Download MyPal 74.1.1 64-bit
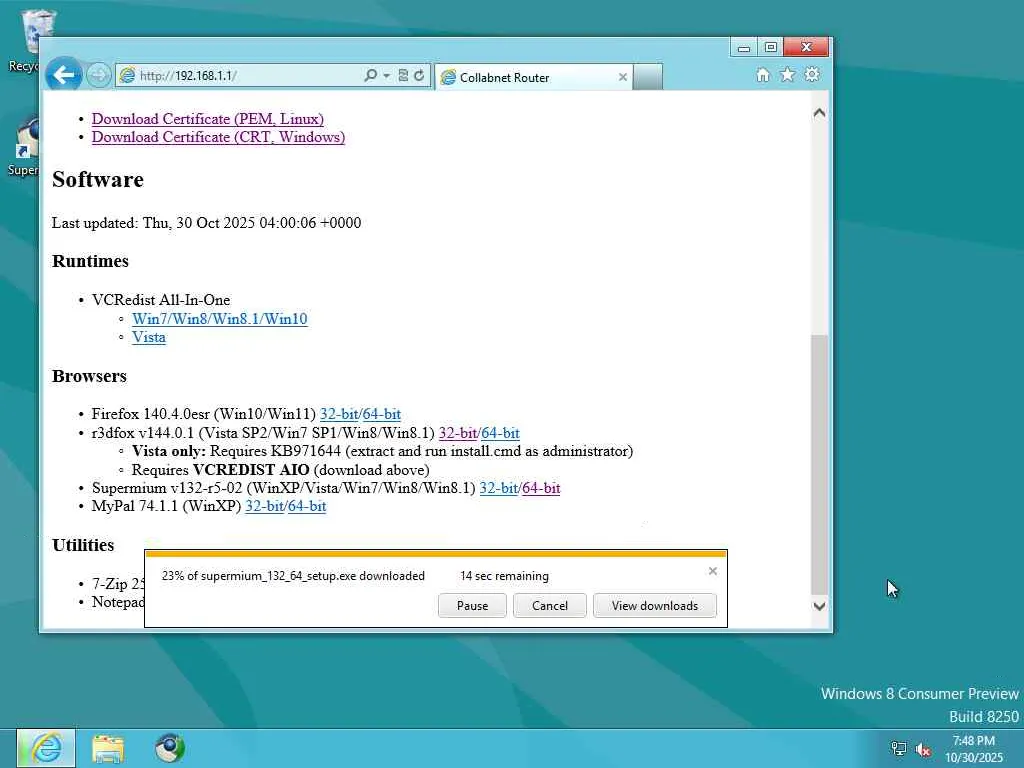The width and height of the screenshot is (1024, 768). (307, 506)
